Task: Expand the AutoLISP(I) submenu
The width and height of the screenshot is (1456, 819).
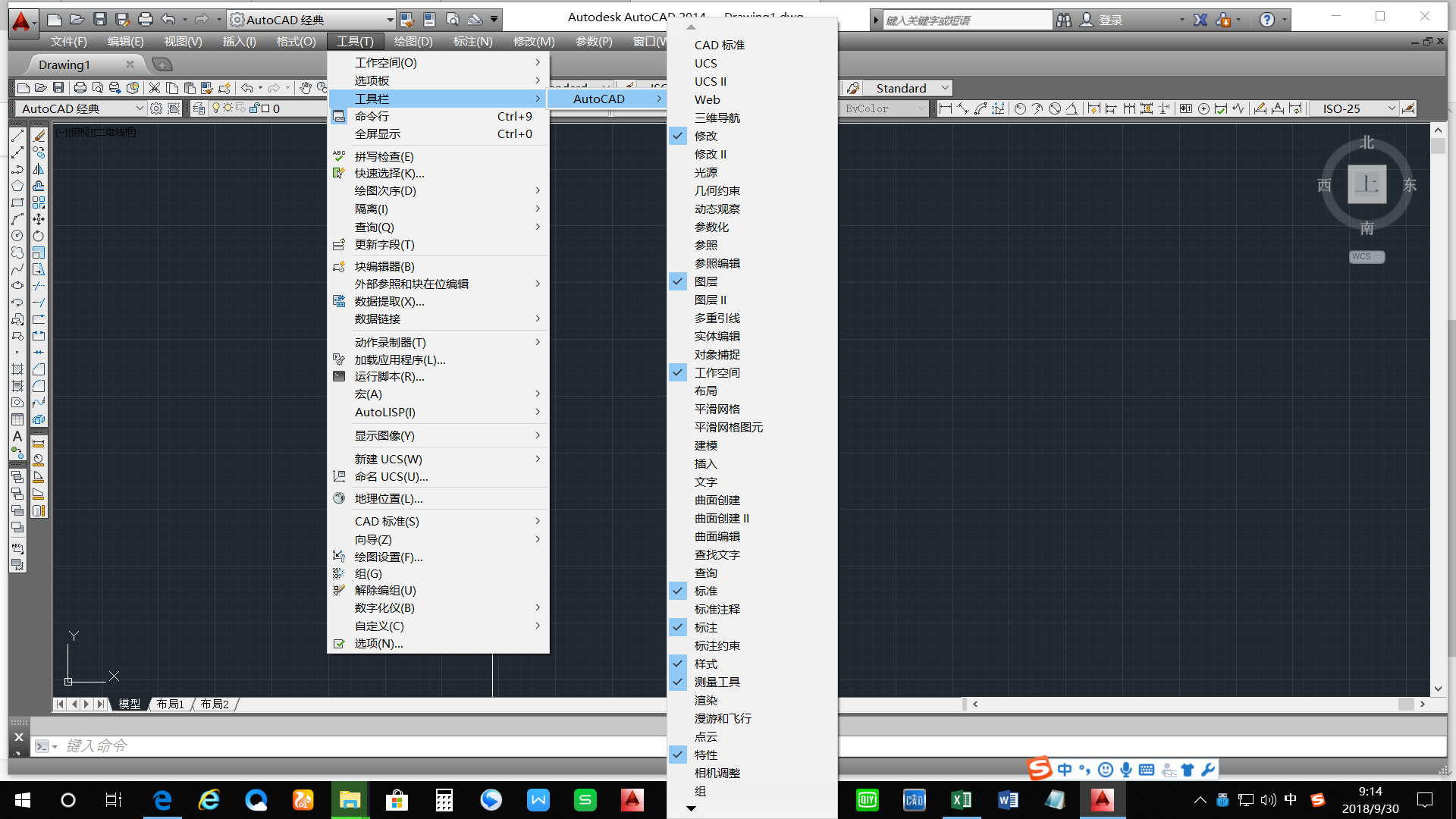Action: tap(438, 412)
